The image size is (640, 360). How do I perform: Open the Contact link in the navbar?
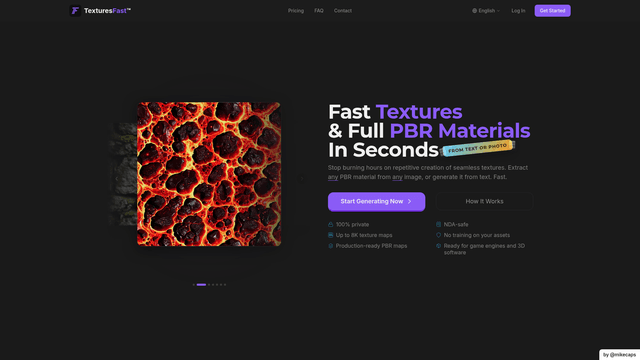coord(343,11)
